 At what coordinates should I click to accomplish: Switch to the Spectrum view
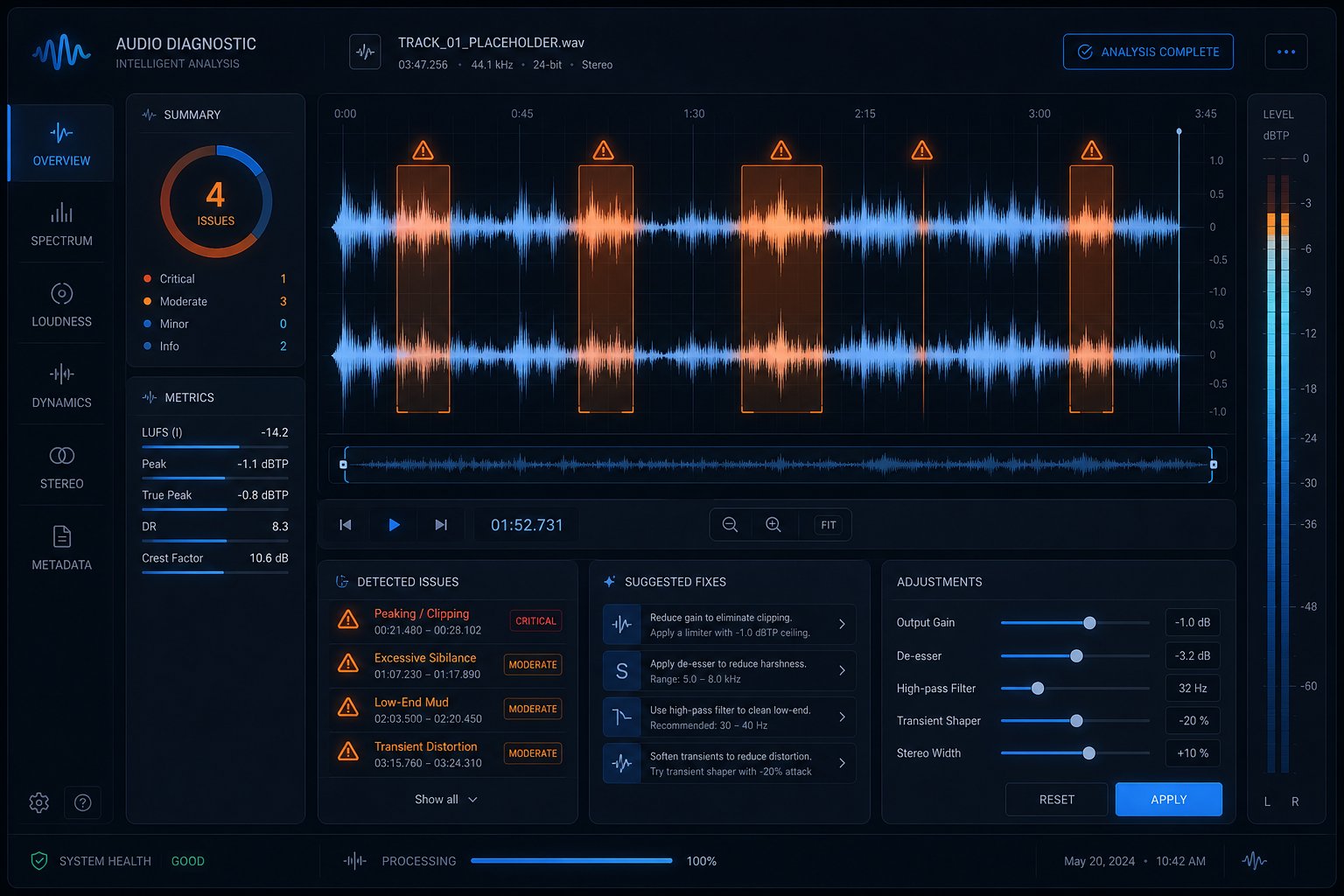(x=61, y=224)
